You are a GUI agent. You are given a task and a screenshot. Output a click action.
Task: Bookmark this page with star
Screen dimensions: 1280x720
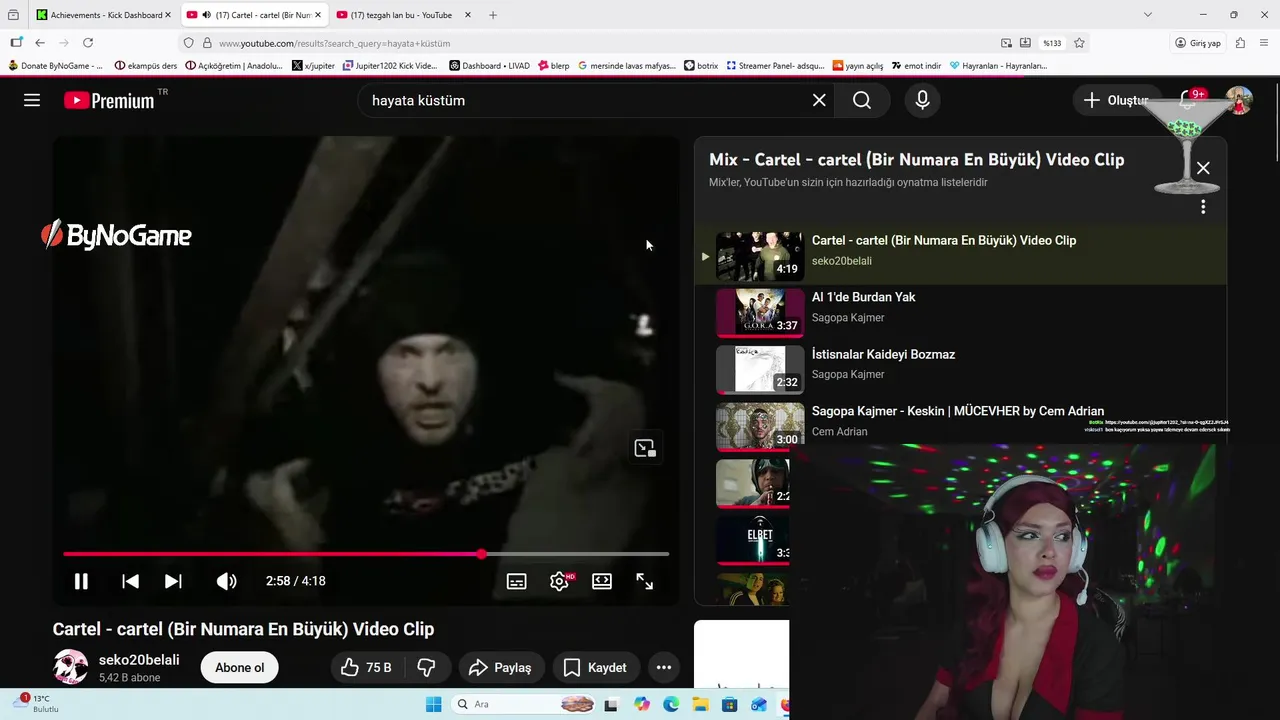coord(1079,43)
